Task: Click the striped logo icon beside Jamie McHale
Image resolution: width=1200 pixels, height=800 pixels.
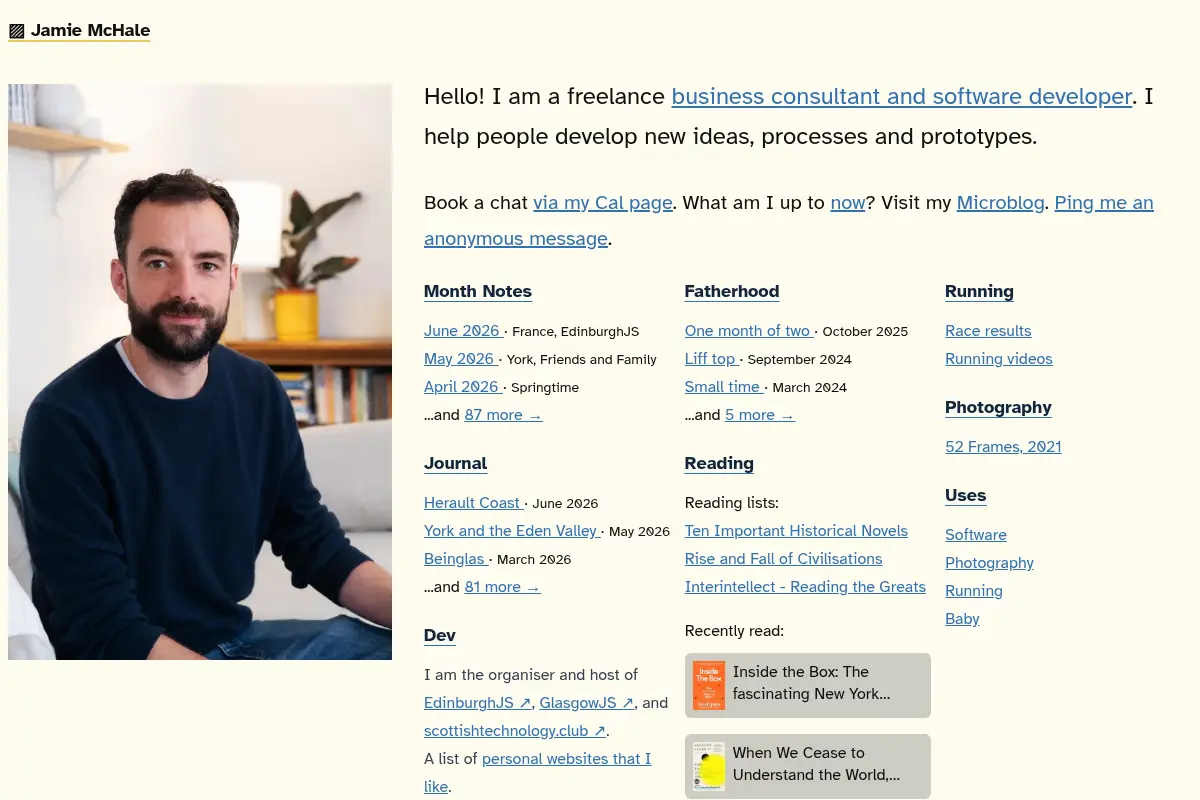Action: [16, 31]
